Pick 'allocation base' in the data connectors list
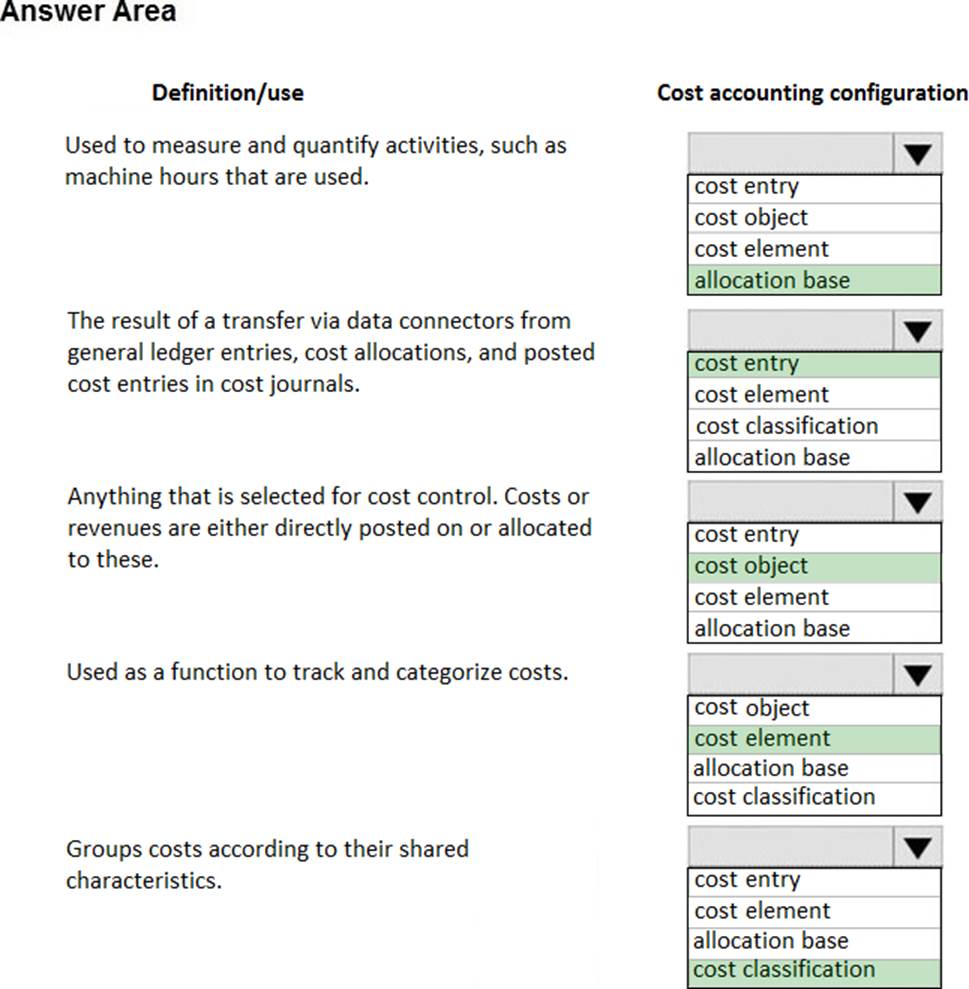The width and height of the screenshot is (969, 989). click(772, 457)
